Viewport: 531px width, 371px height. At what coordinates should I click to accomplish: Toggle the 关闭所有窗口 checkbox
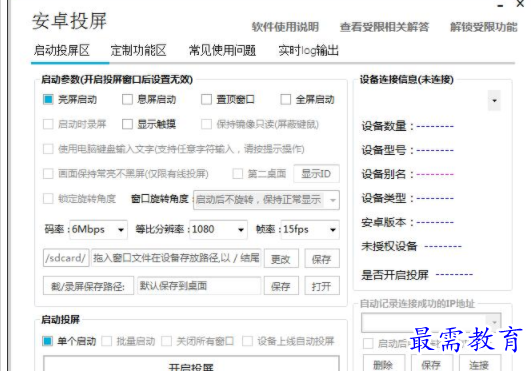click(x=166, y=341)
